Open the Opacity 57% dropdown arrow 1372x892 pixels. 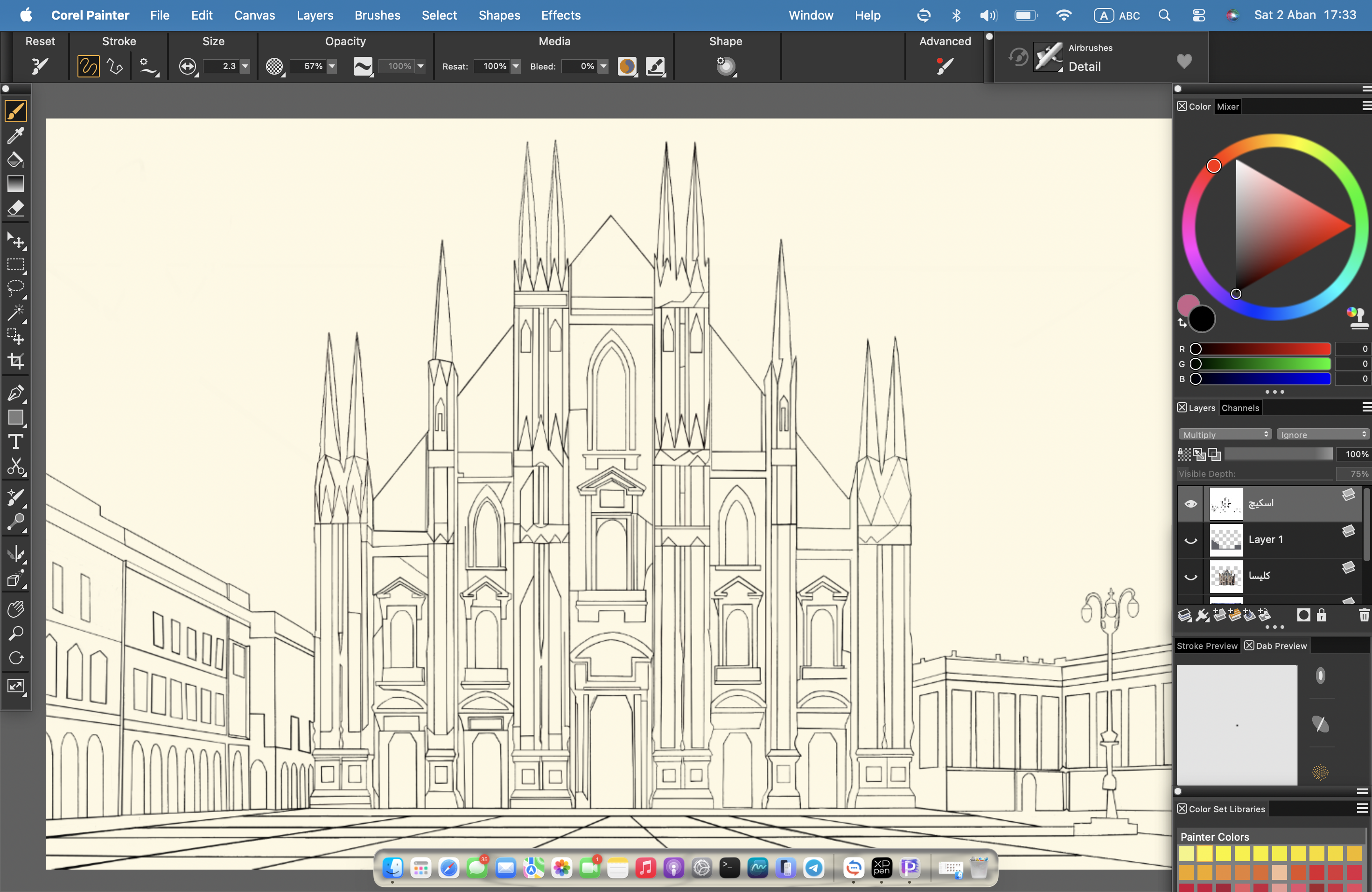(x=332, y=66)
